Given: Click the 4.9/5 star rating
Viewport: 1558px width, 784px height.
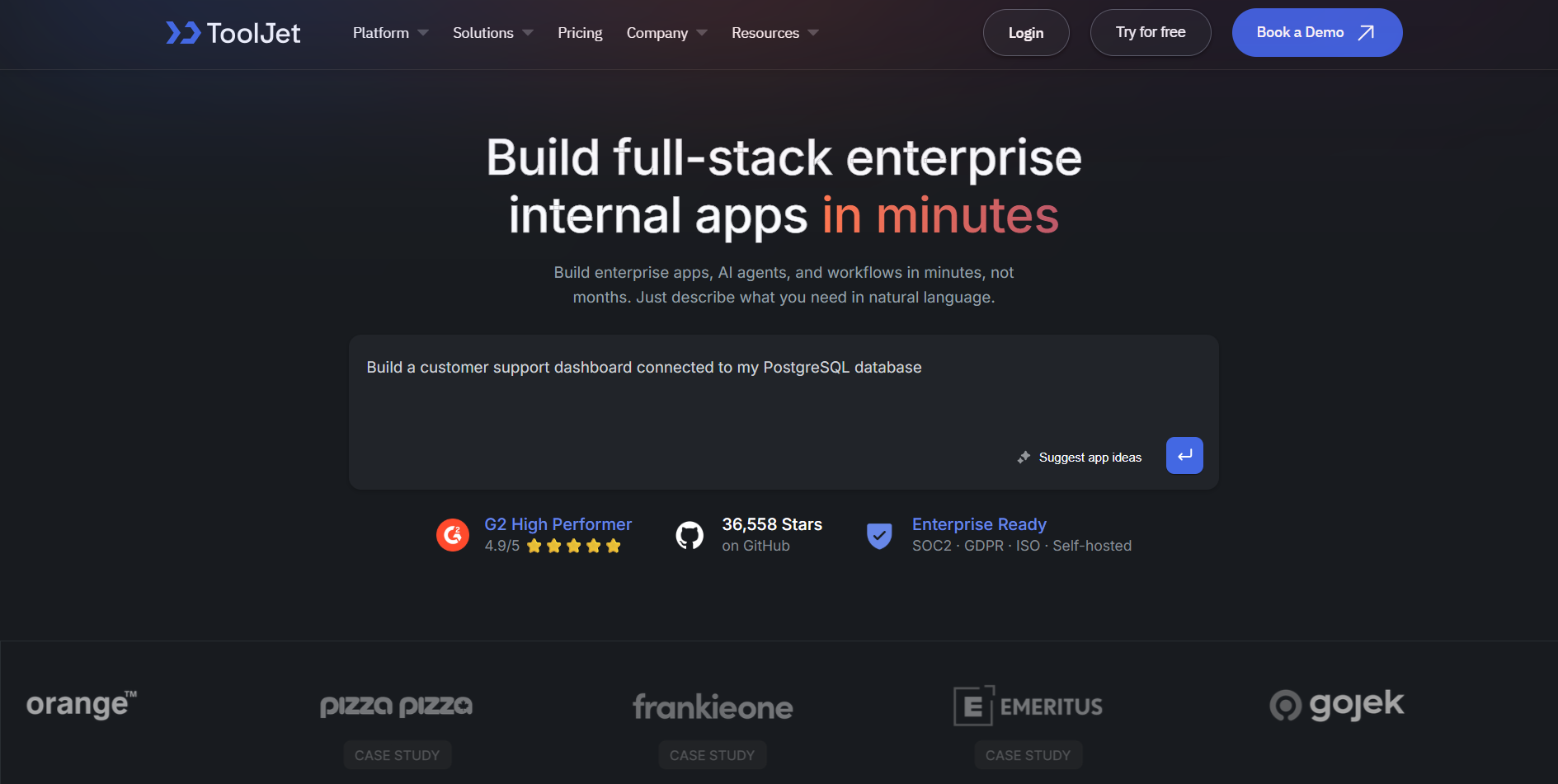Looking at the screenshot, I should [553, 546].
